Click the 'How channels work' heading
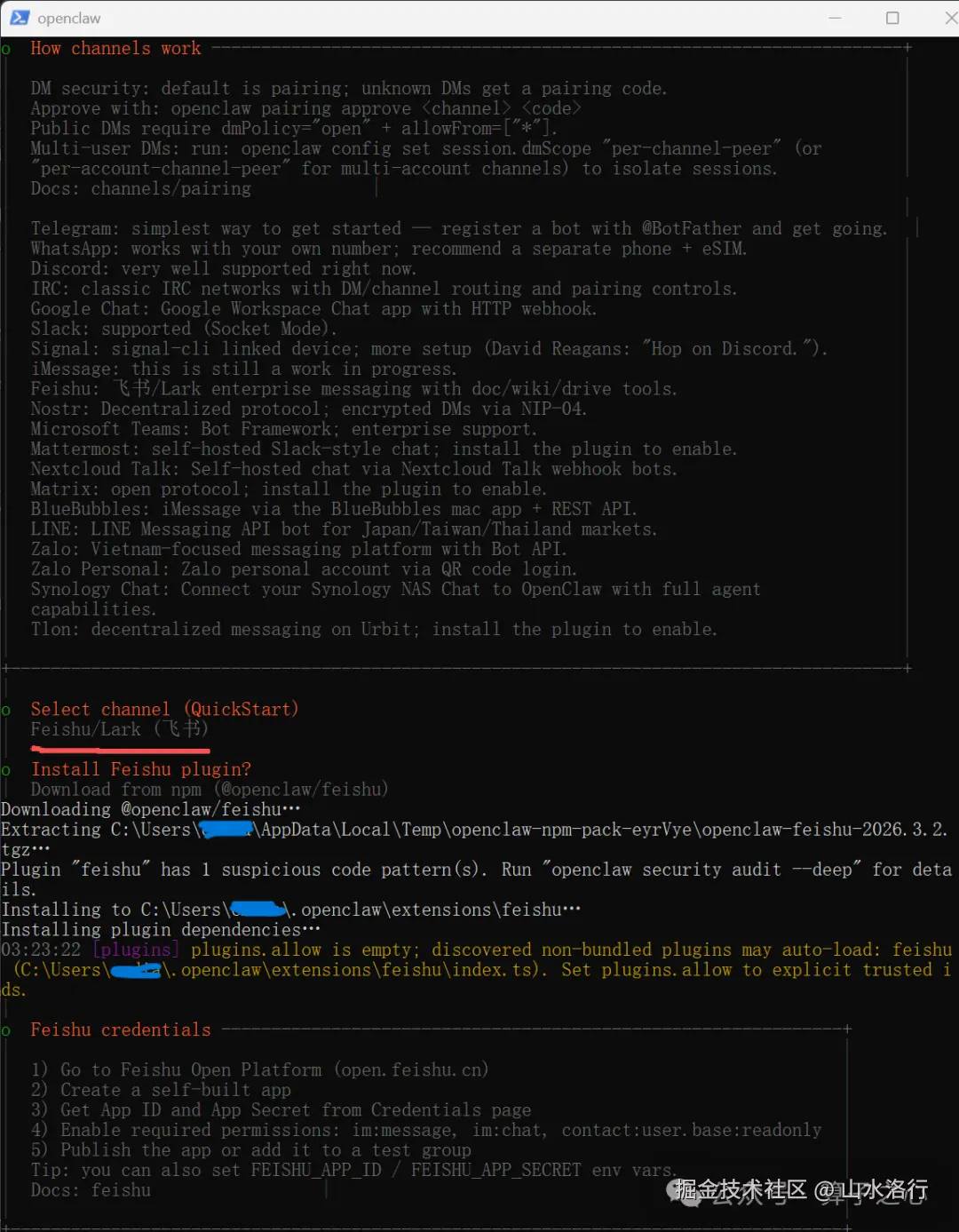This screenshot has height=1232, width=959. tap(115, 49)
